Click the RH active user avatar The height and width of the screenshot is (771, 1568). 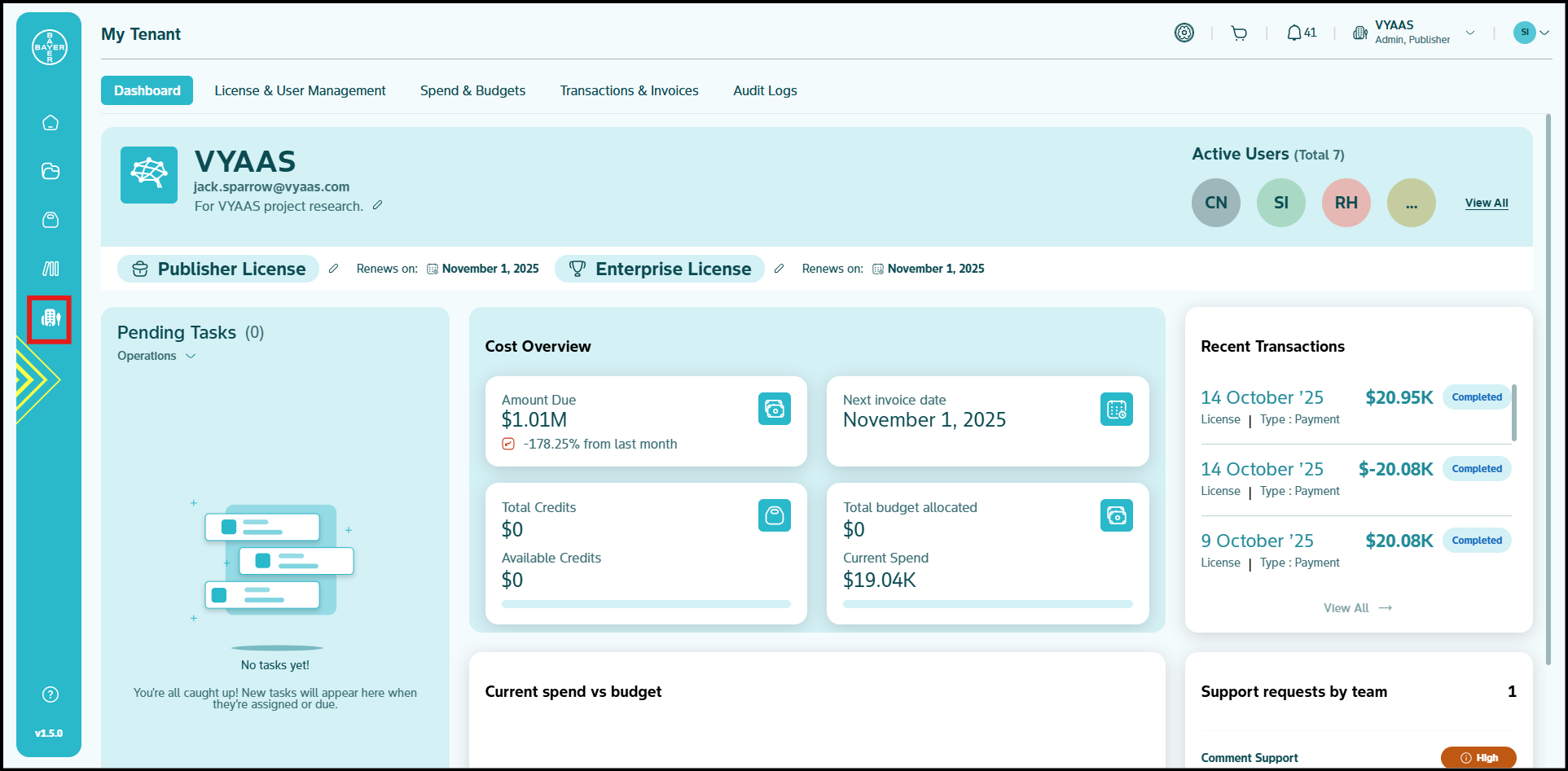(x=1346, y=203)
